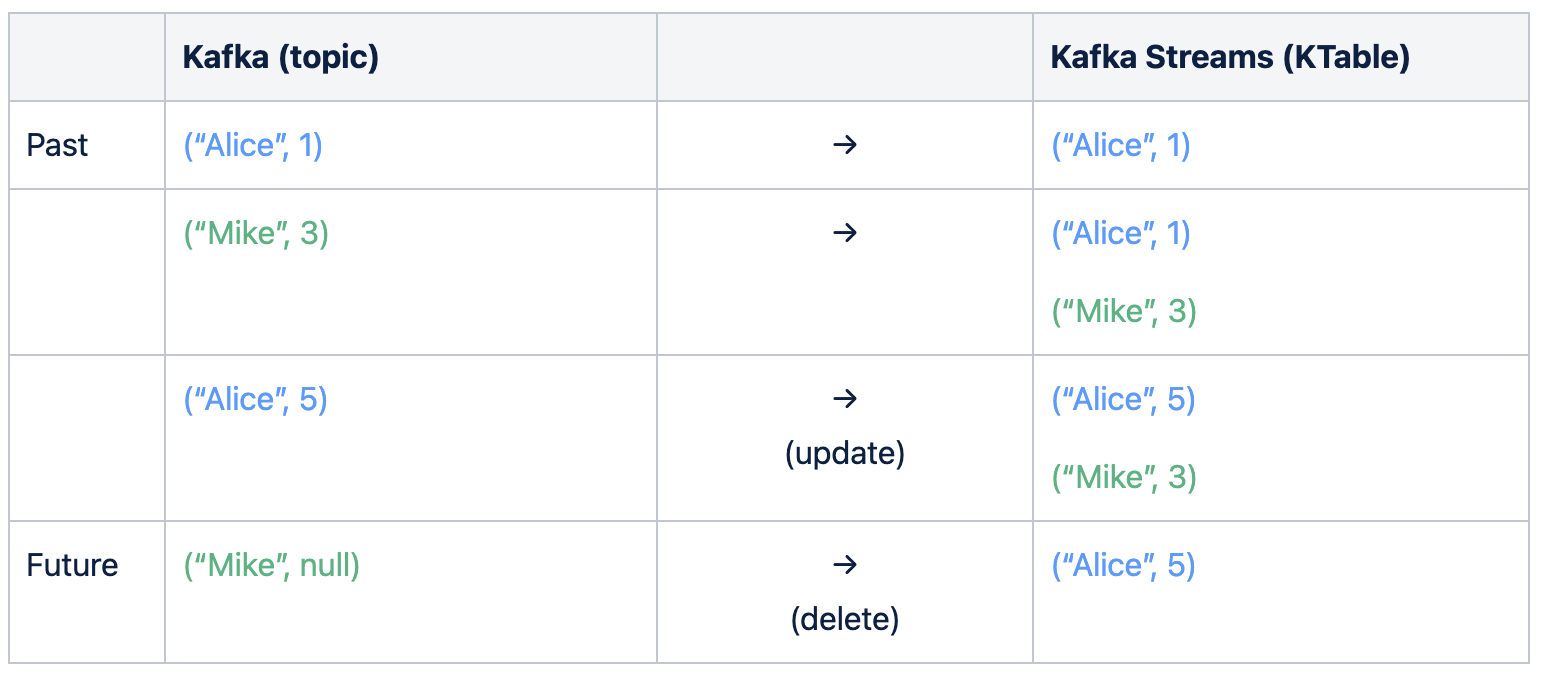1546x676 pixels.
Task: Click the "(delete)" label text
Action: tap(845, 619)
